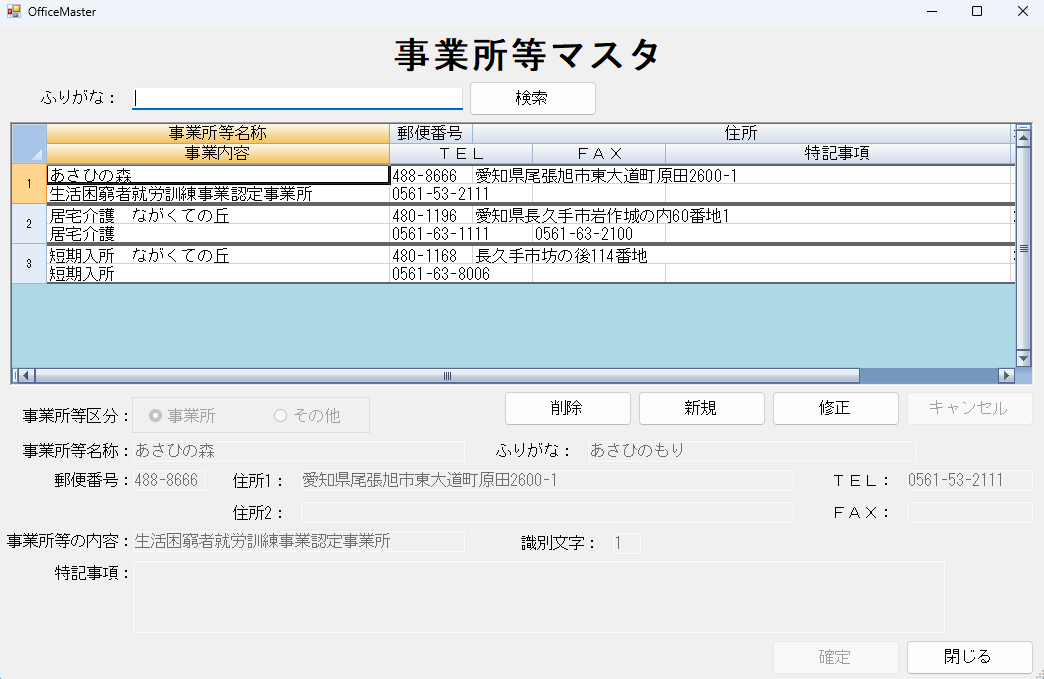
Task: Click the grid vertical scrollbar up arrow
Action: click(1023, 138)
